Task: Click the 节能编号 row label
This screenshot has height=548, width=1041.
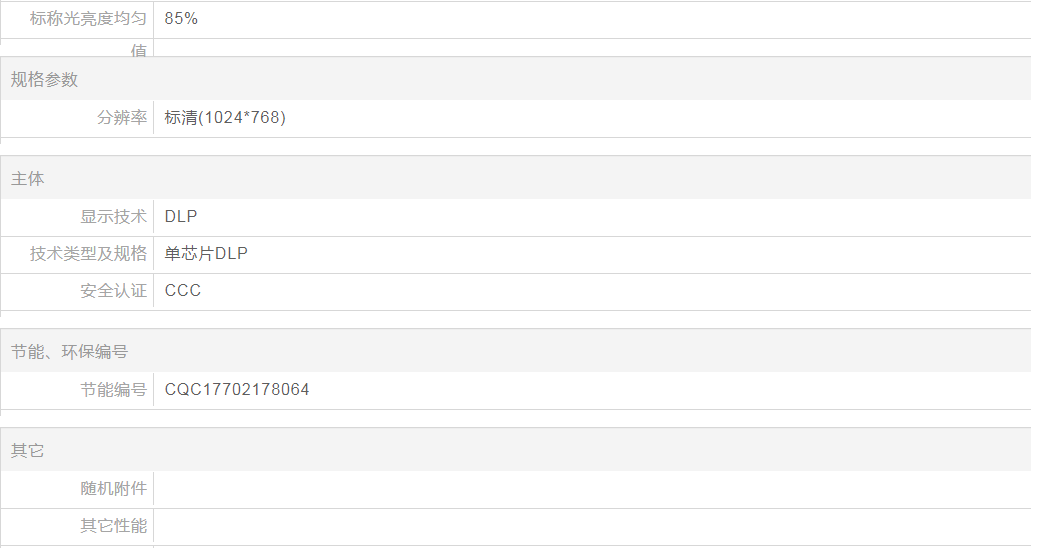Action: (113, 390)
